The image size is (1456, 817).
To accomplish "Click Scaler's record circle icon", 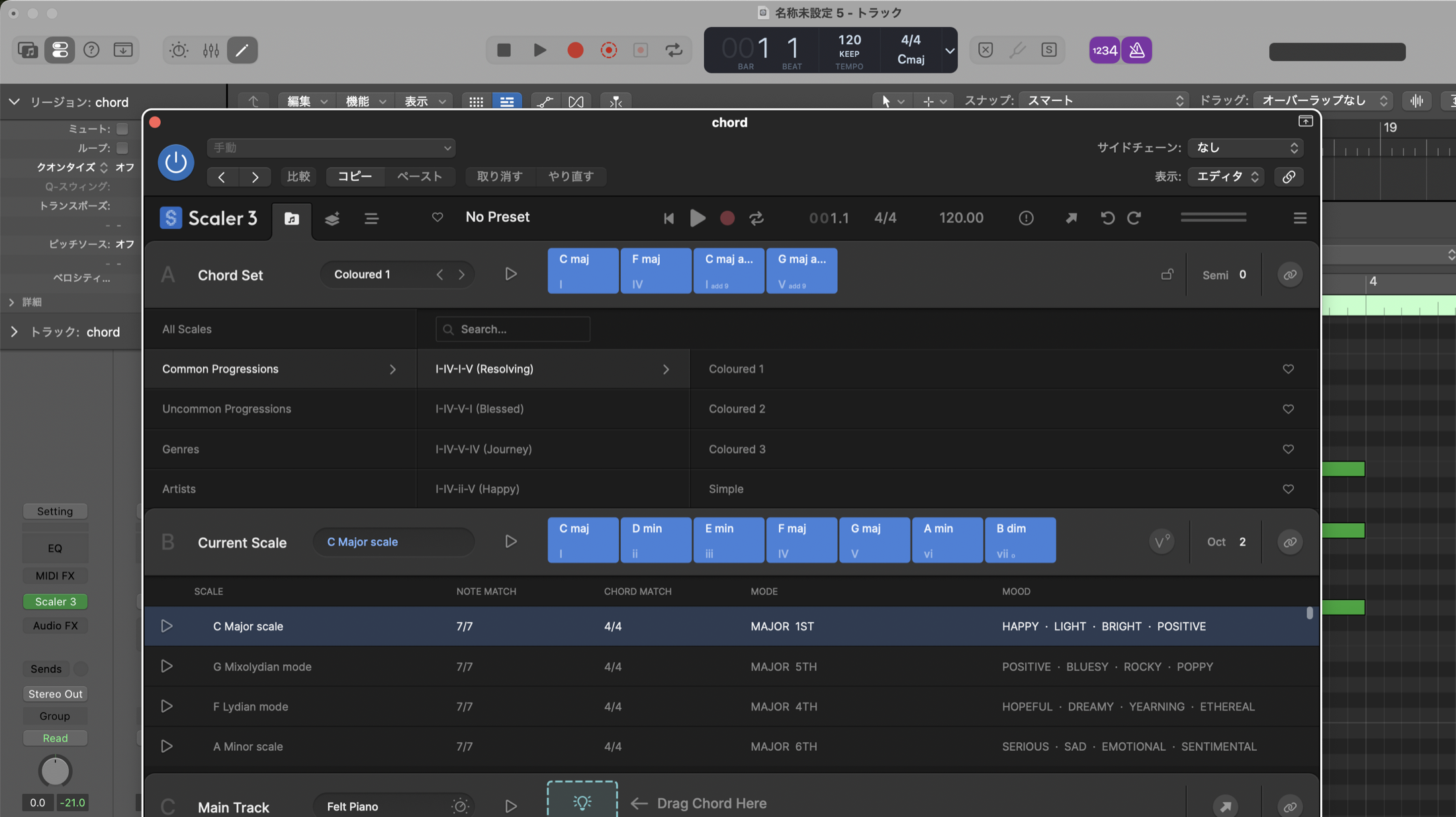I will [x=727, y=218].
